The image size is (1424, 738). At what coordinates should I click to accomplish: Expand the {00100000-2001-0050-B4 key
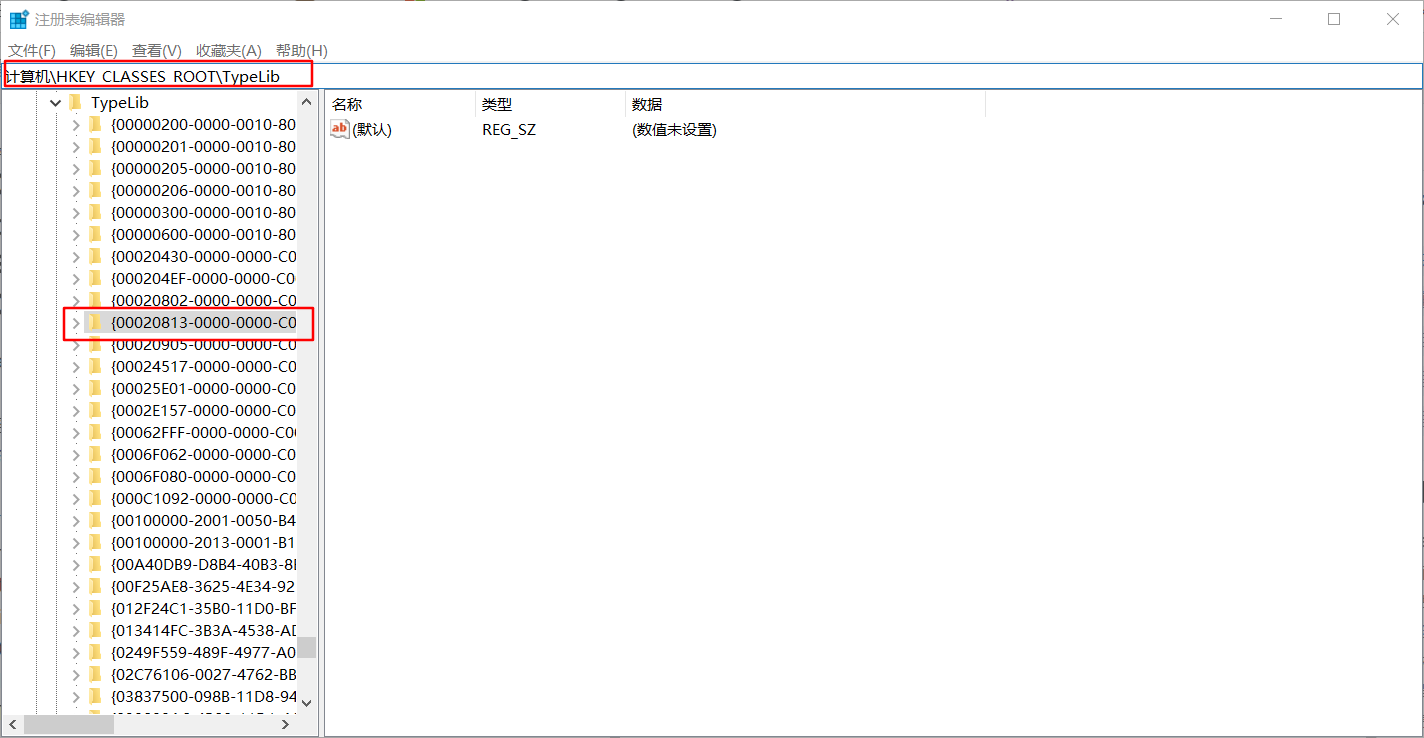[76, 520]
